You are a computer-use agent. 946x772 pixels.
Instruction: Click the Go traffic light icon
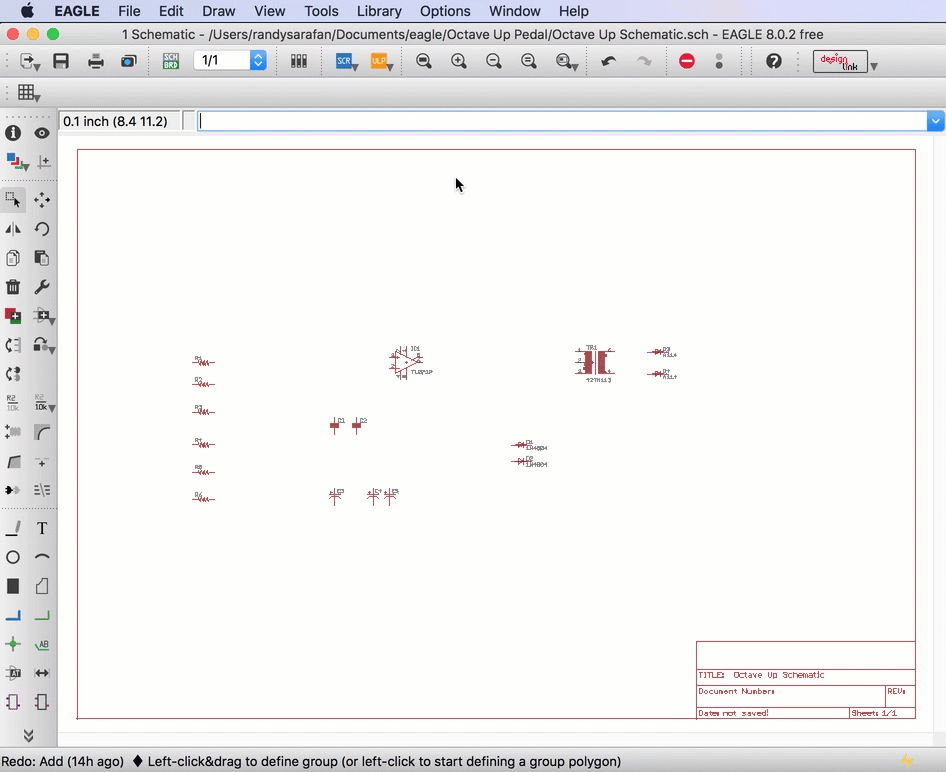[x=719, y=61]
